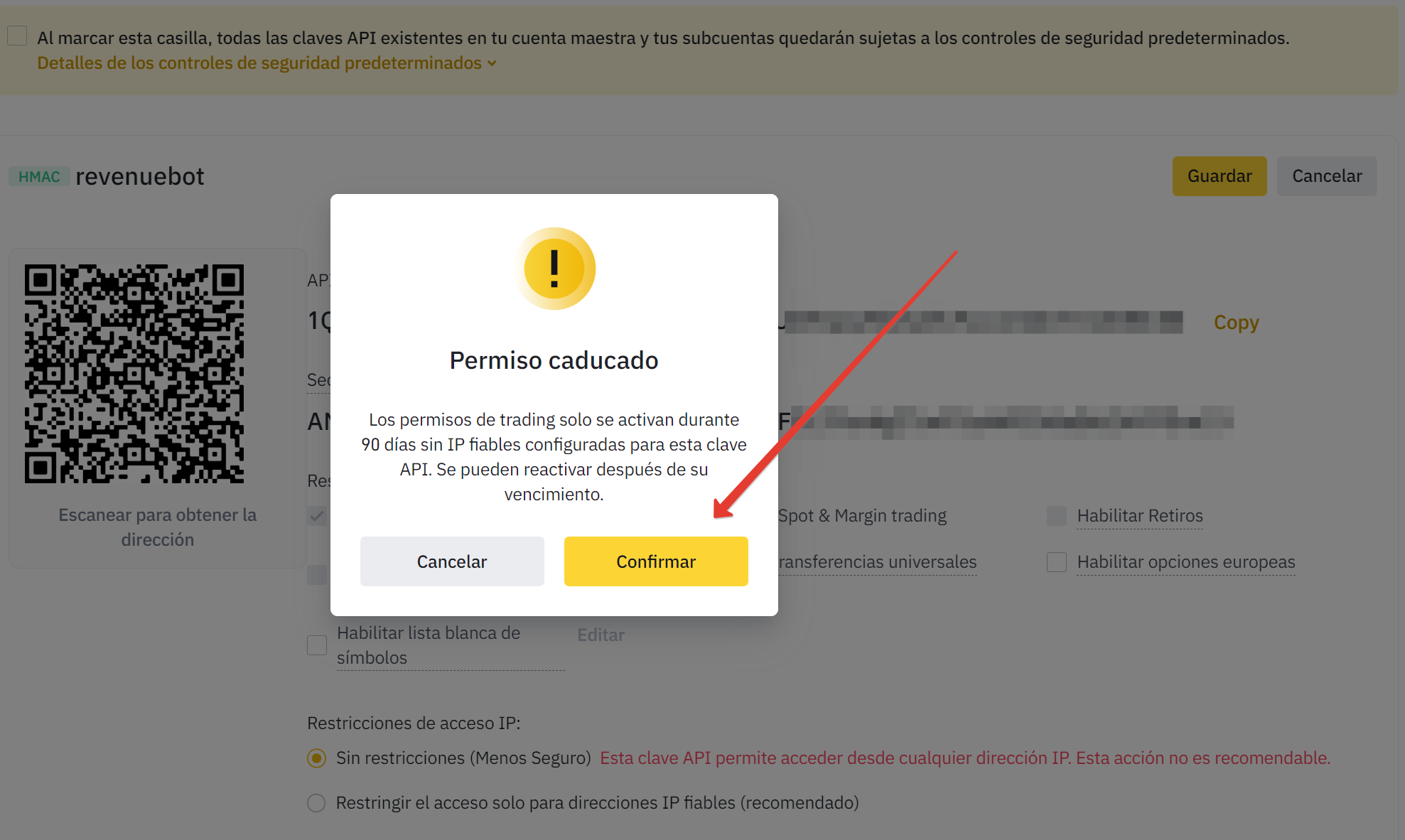Click the HMAC icon label
The height and width of the screenshot is (840, 1405).
click(38, 175)
